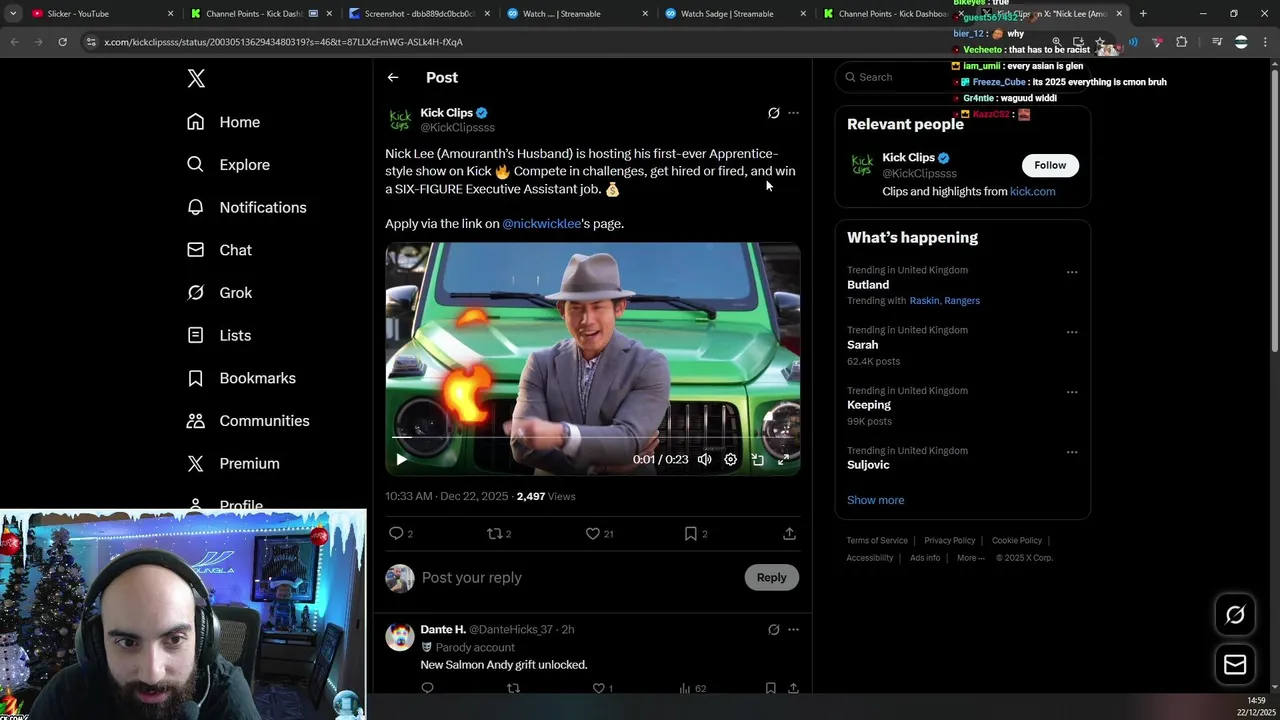
Task: View stats on Dante H. reply
Action: 692,688
